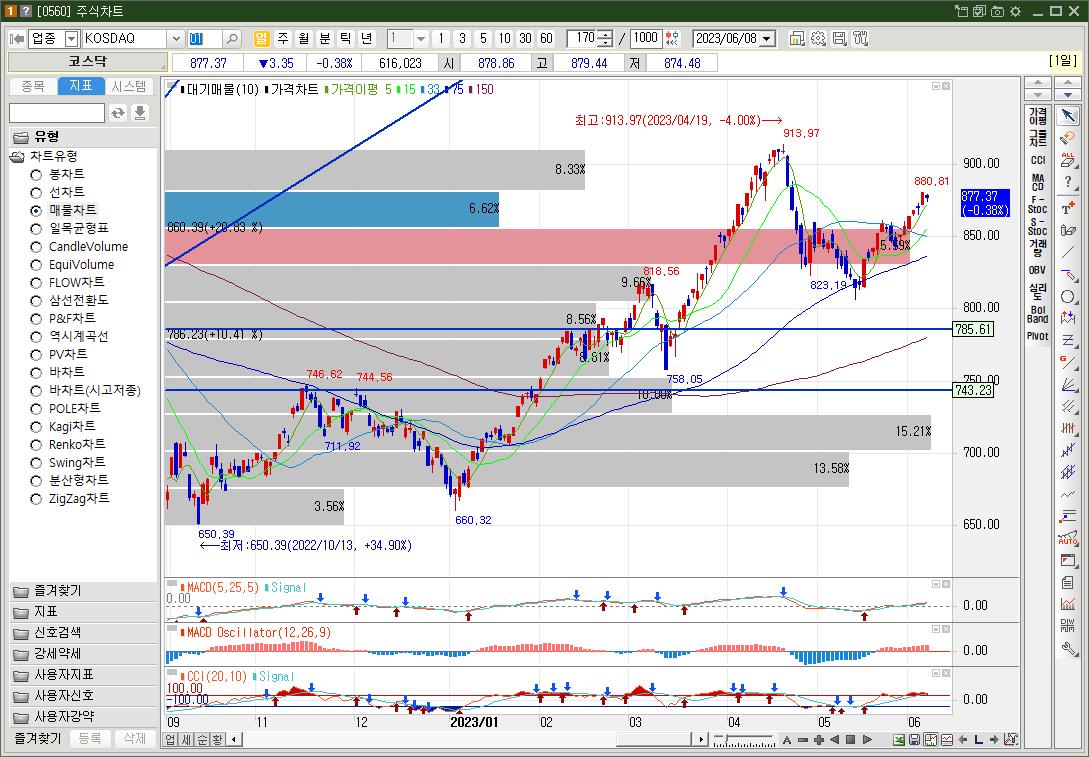1089x757 pixels.
Task: Click the play forward triangle at bottom
Action: tap(867, 740)
